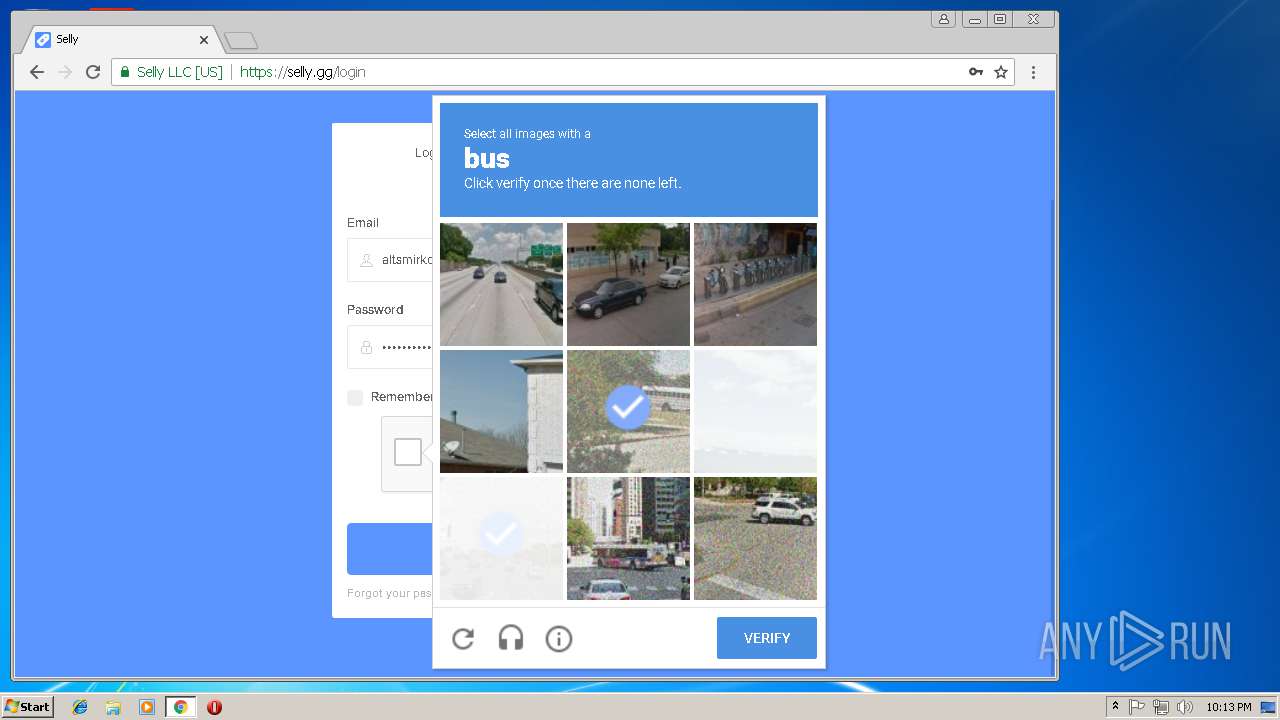Screen dimensions: 1280x720
Task: Select the Selly browser tab
Action: [120, 40]
